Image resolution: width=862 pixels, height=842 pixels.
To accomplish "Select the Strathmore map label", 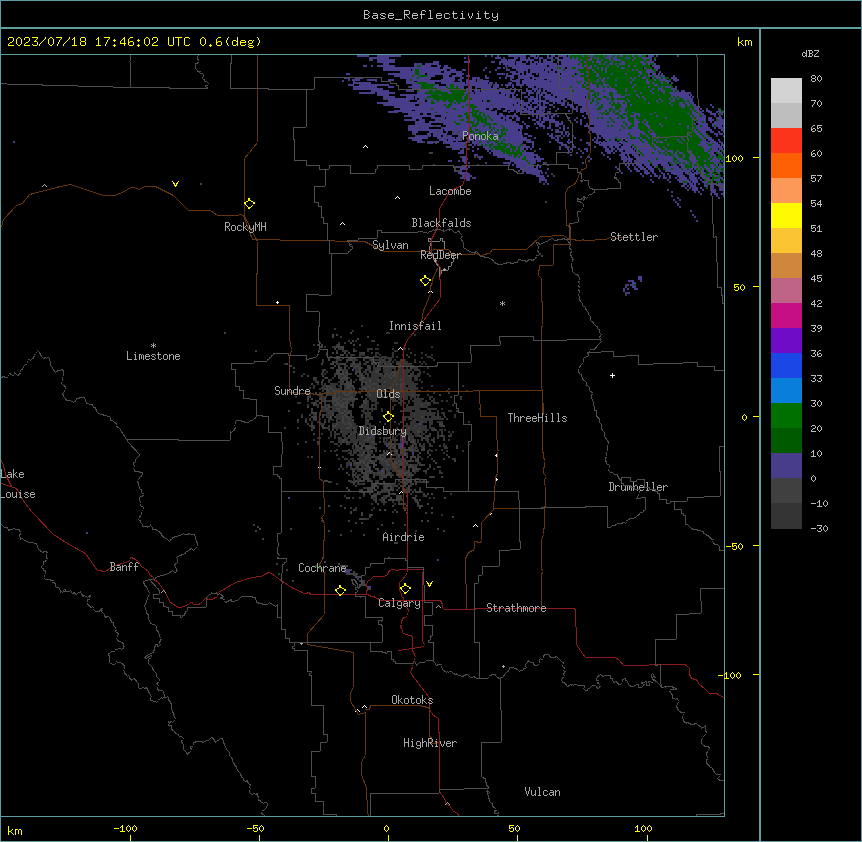I will pyautogui.click(x=516, y=608).
